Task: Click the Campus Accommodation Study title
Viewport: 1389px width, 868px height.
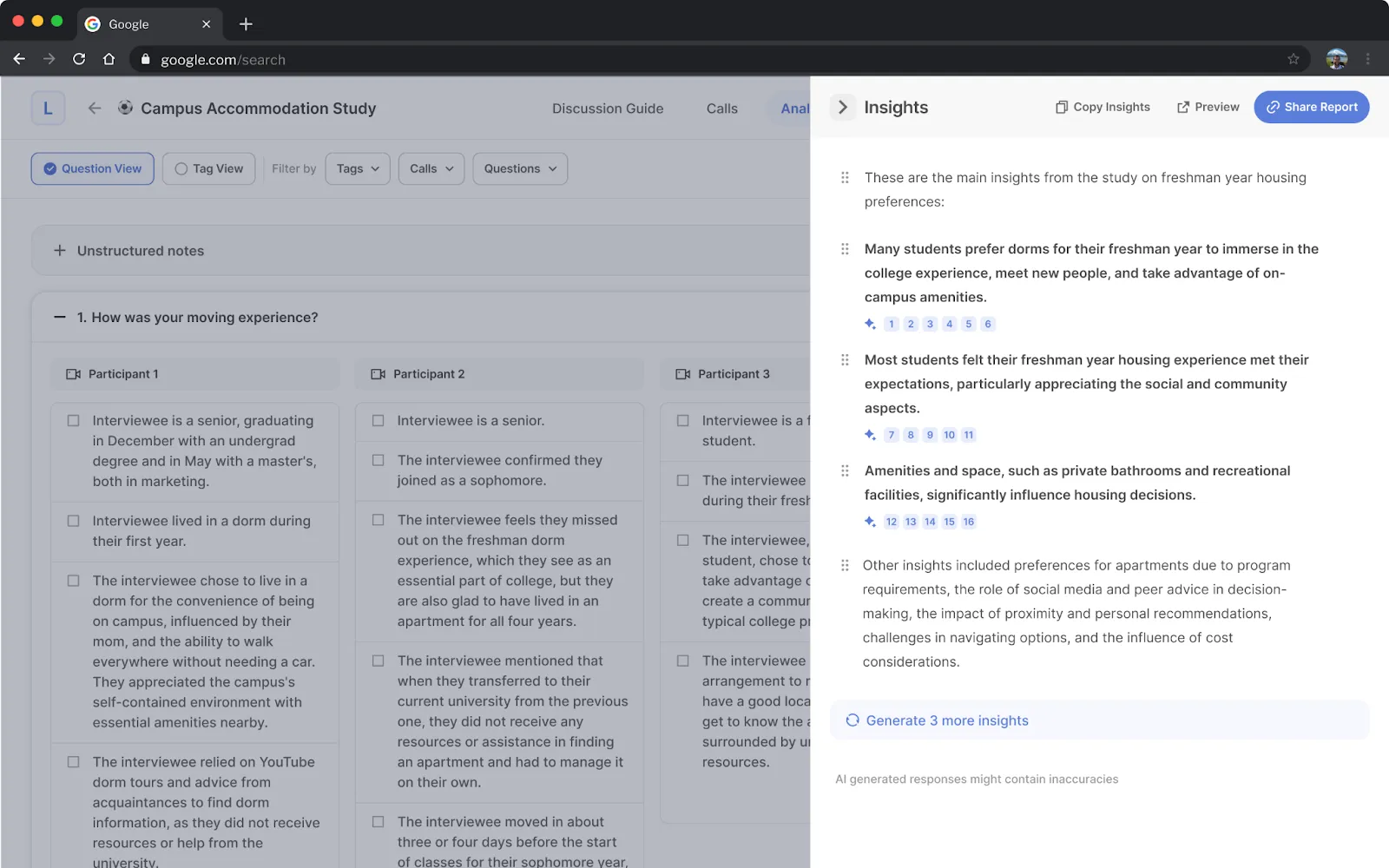Action: [259, 108]
